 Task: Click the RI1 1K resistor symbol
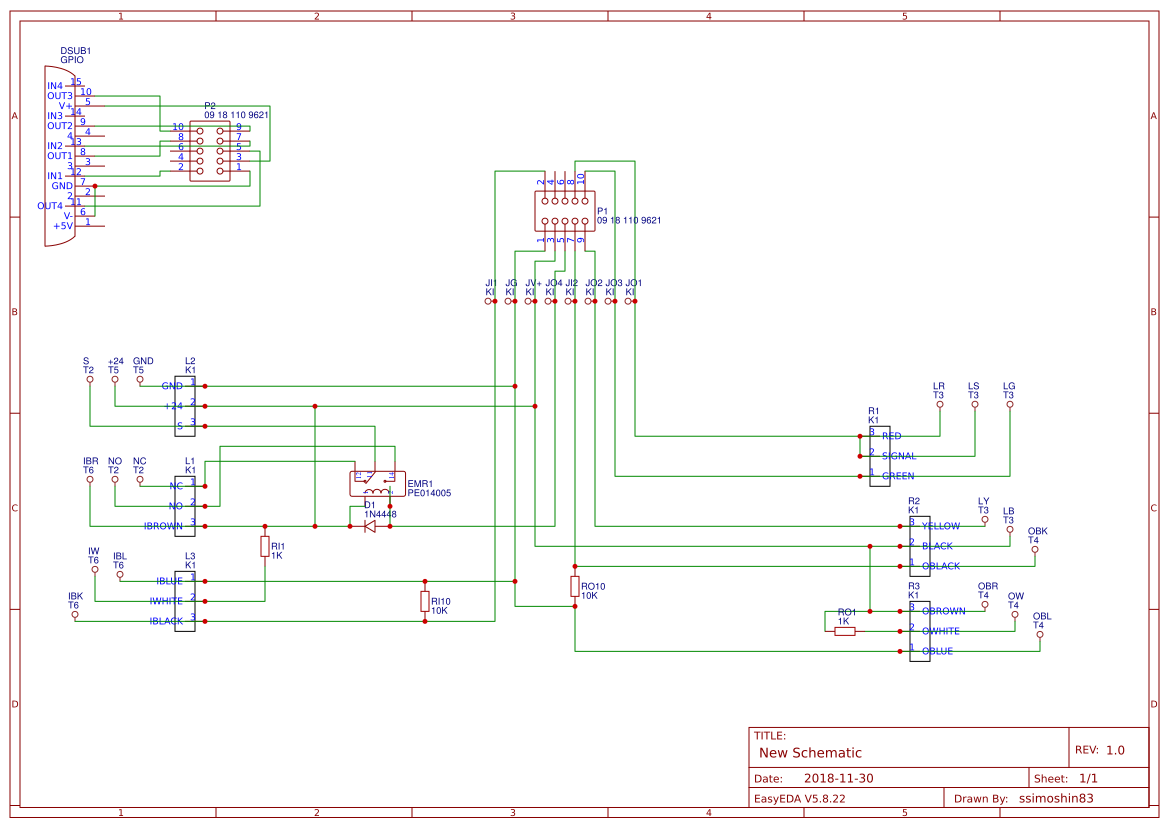(264, 547)
